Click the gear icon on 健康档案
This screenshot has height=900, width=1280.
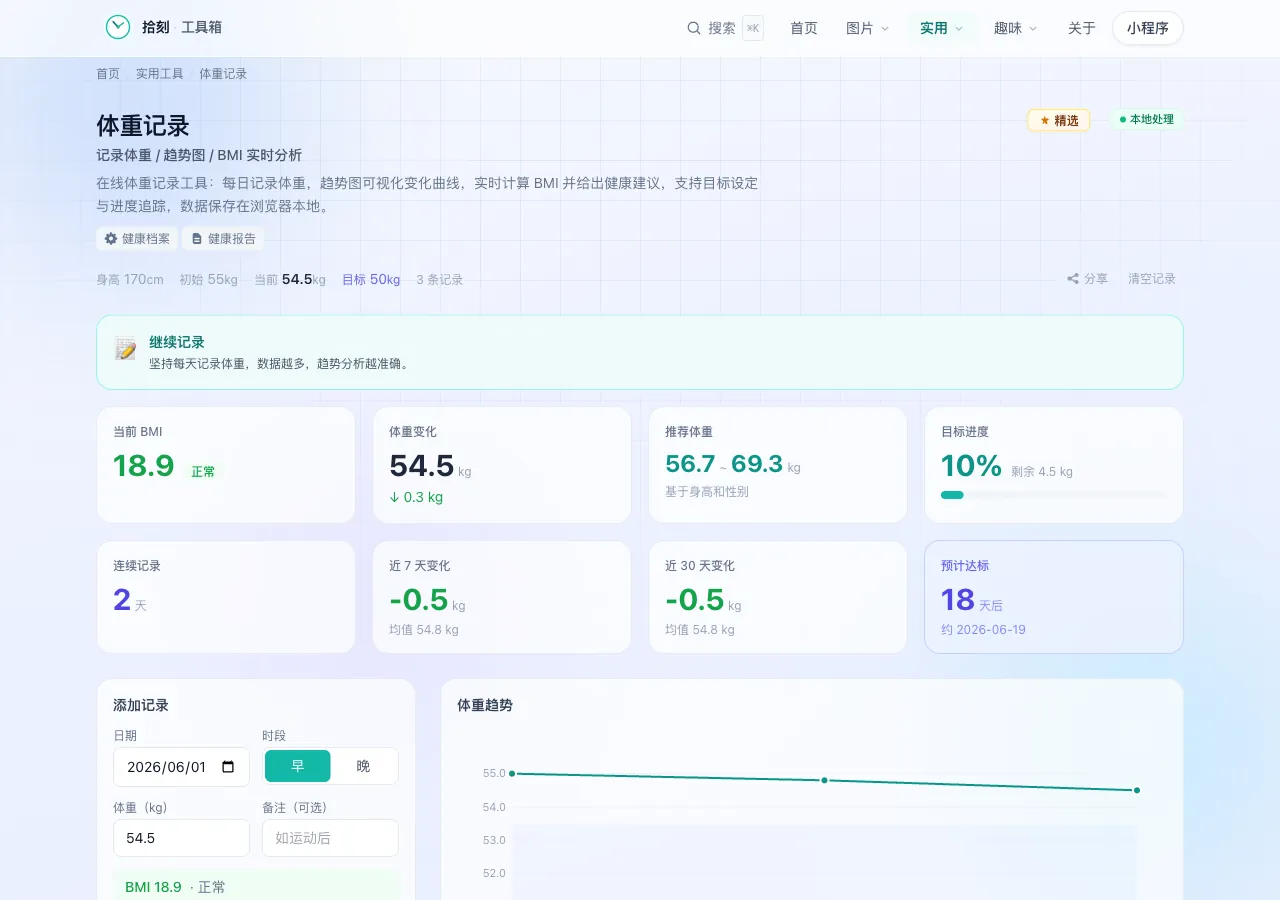tap(111, 239)
